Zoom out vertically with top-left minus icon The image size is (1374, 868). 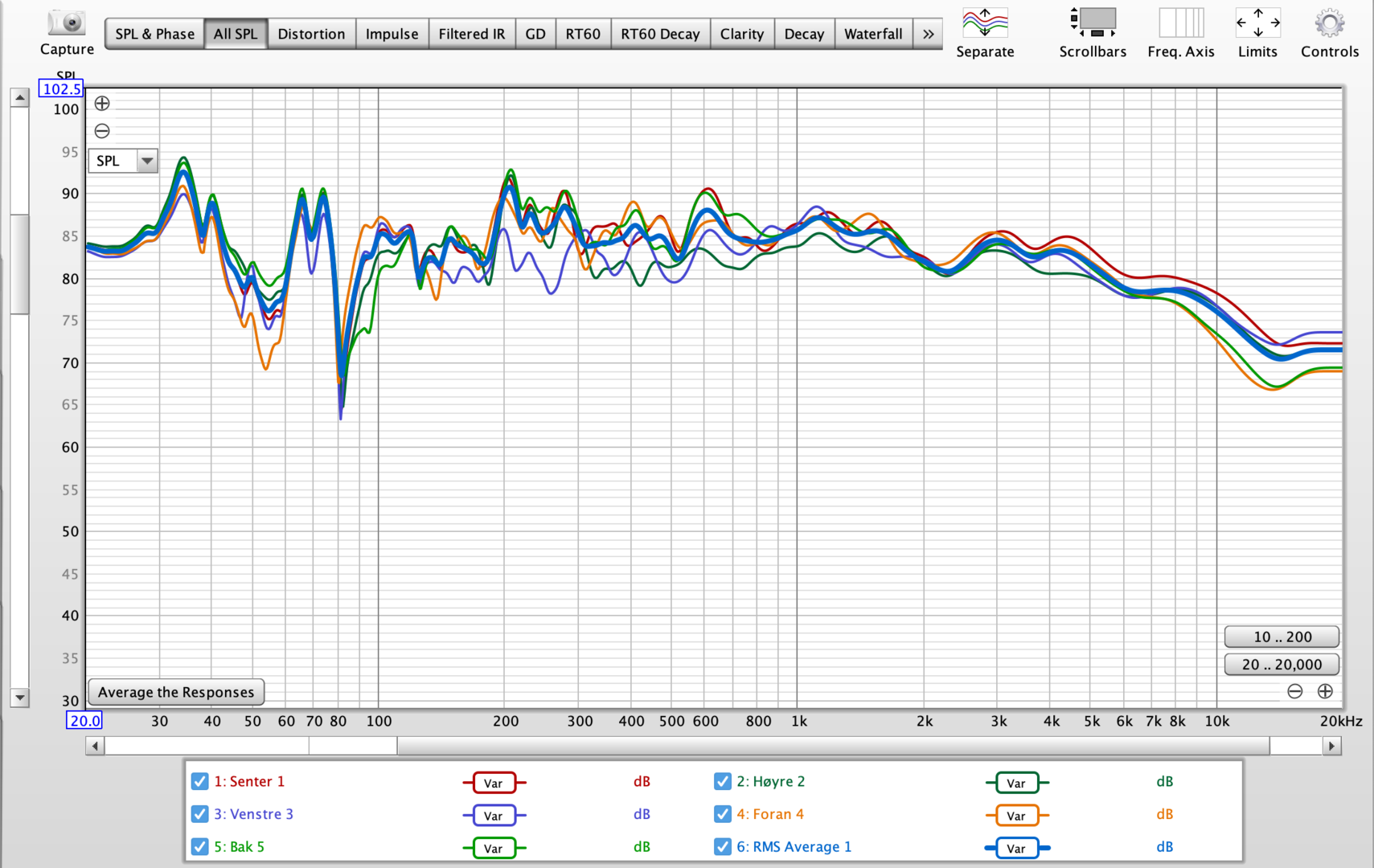pyautogui.click(x=102, y=131)
